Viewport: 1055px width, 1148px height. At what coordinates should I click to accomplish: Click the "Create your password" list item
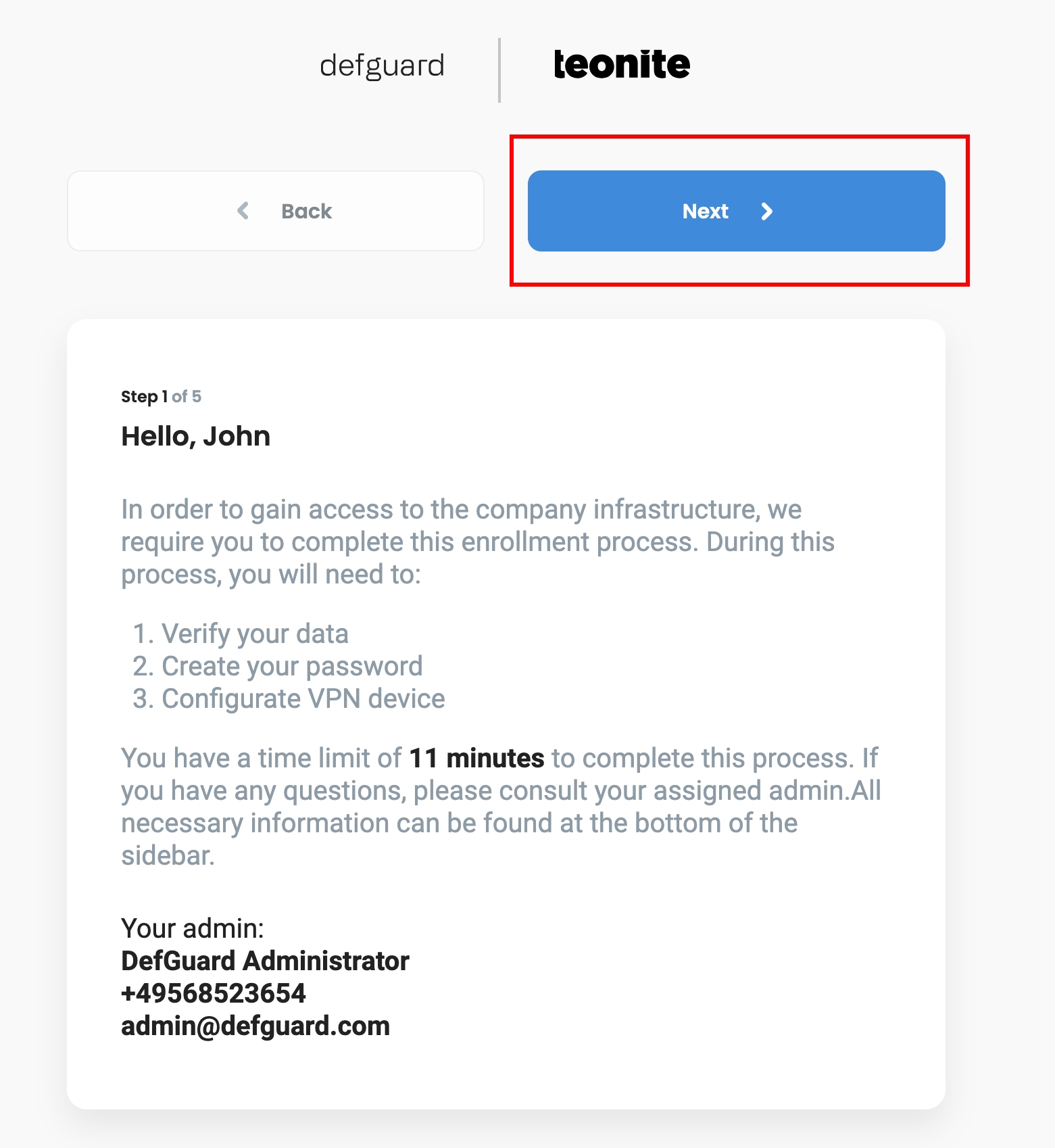pos(292,666)
